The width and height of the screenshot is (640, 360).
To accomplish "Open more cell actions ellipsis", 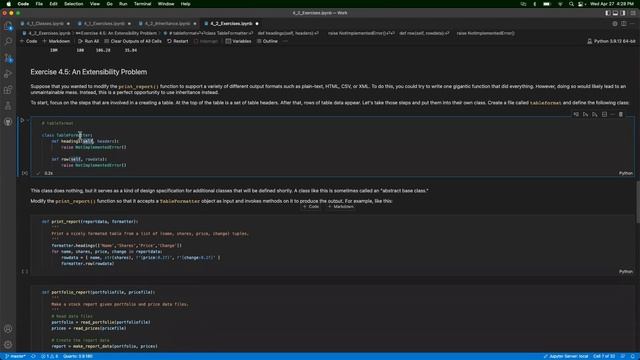I will tap(612, 115).
